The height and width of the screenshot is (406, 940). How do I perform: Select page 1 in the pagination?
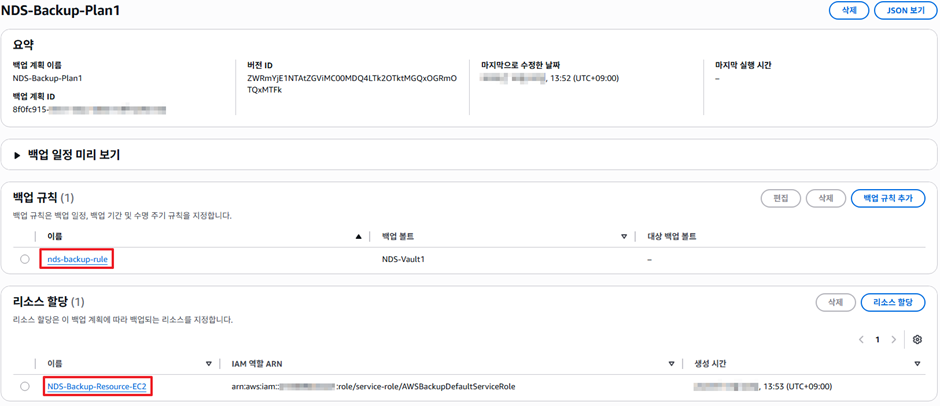coord(878,340)
